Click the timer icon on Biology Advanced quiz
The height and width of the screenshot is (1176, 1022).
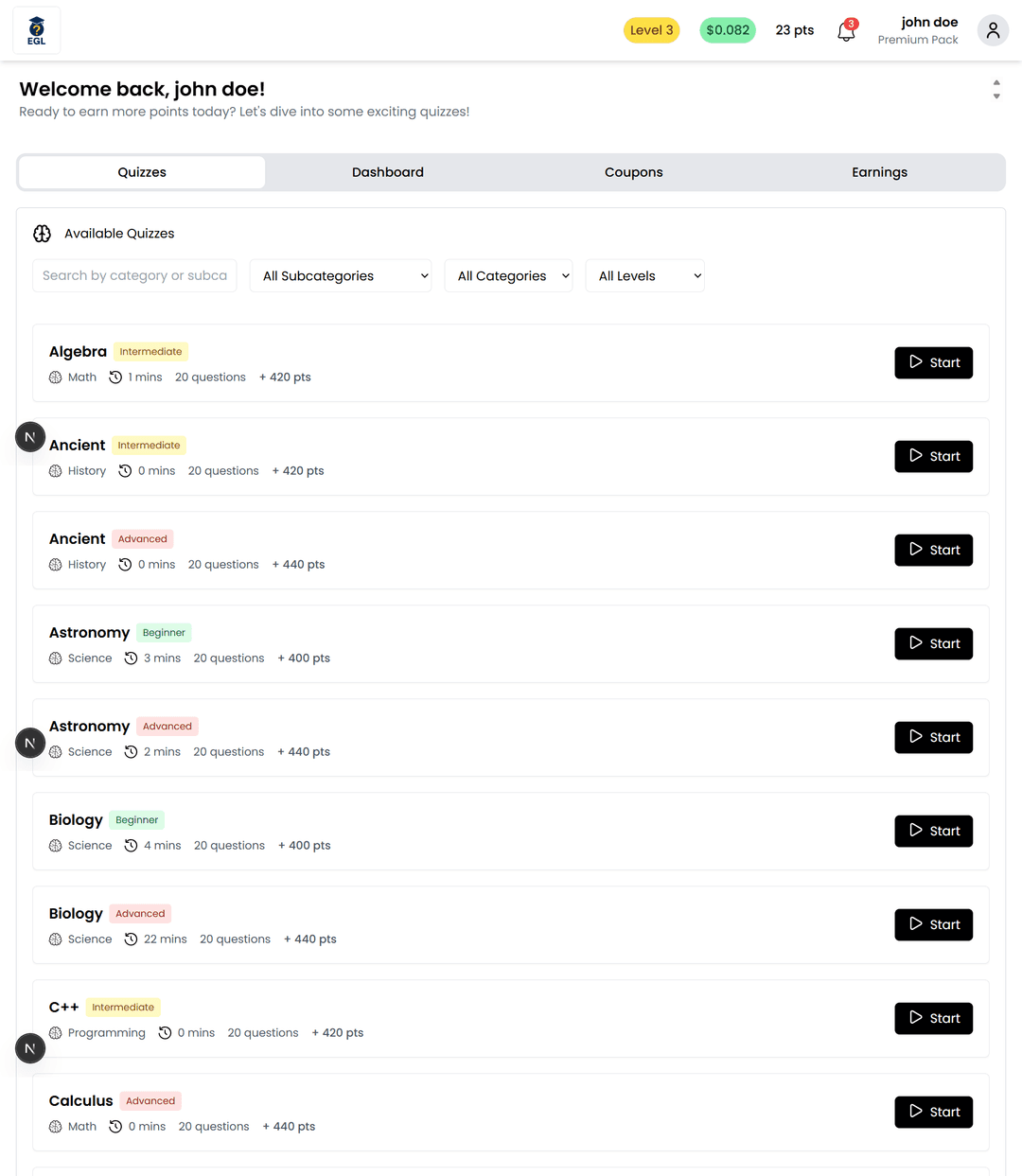coord(132,939)
